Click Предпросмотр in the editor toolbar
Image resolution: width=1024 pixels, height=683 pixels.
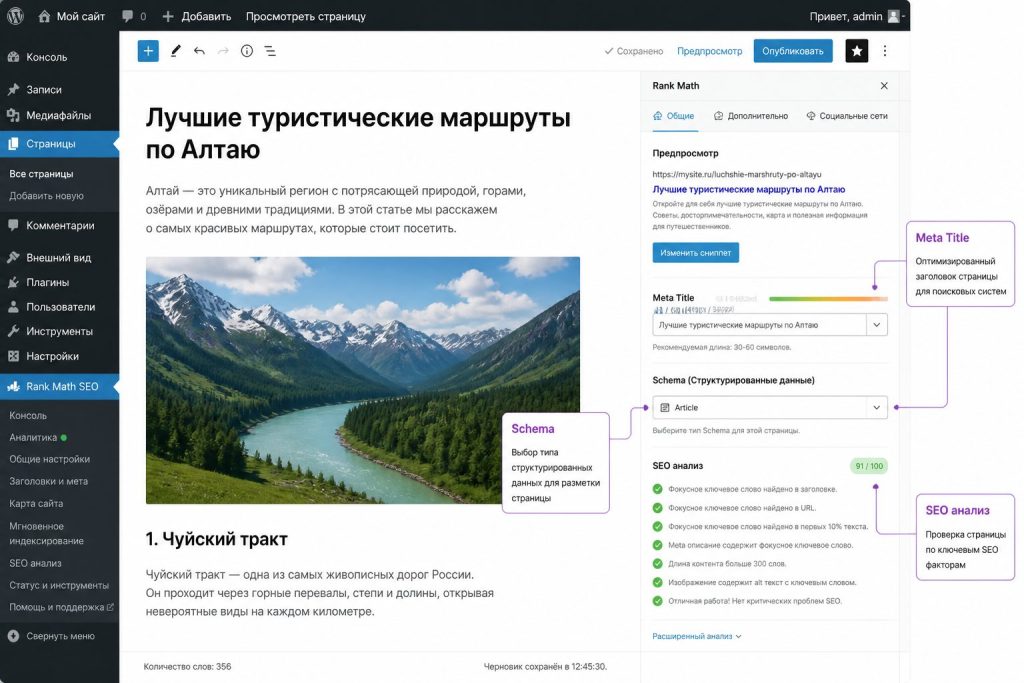[709, 51]
